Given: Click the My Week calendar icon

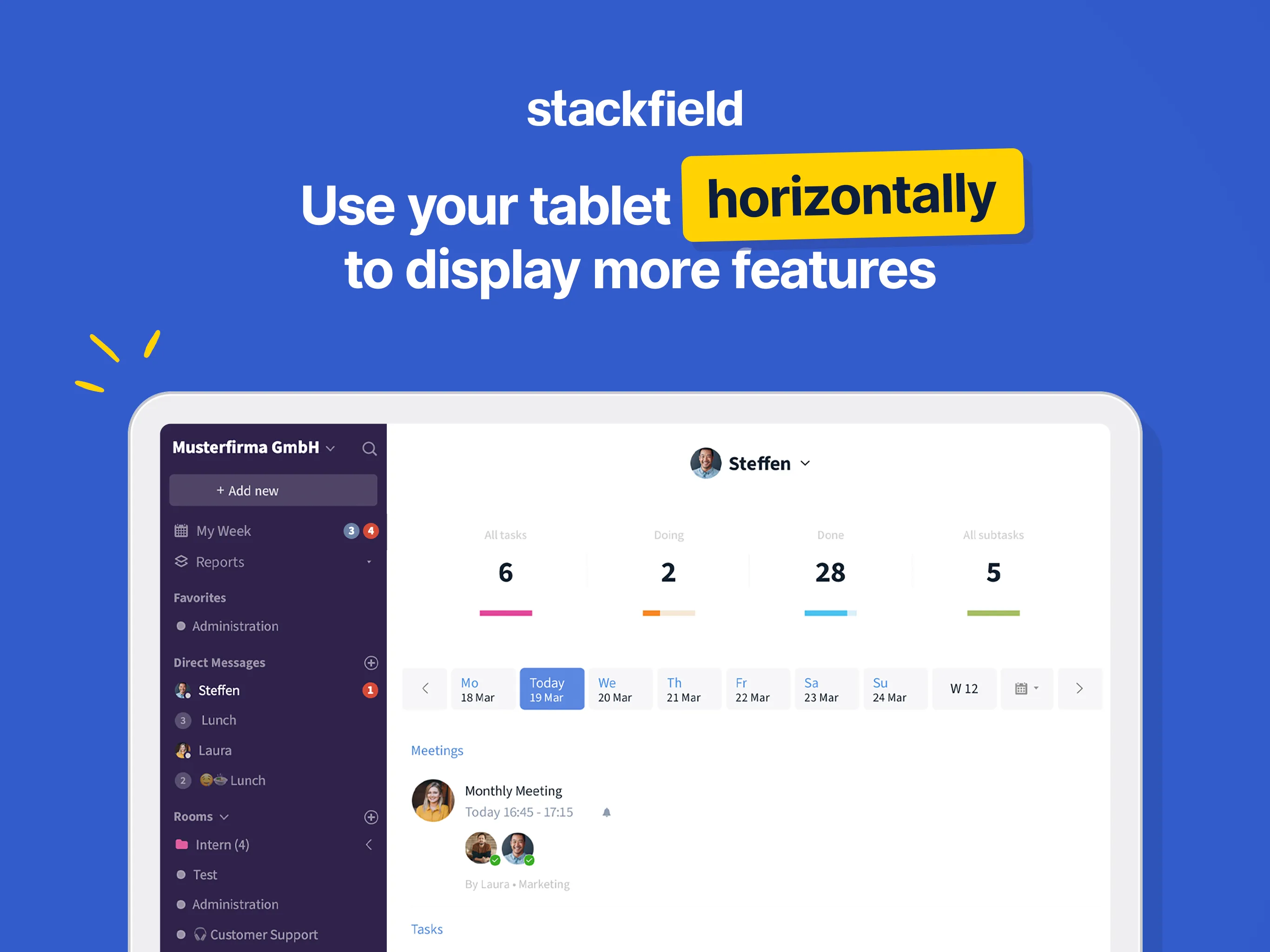Looking at the screenshot, I should click(184, 530).
